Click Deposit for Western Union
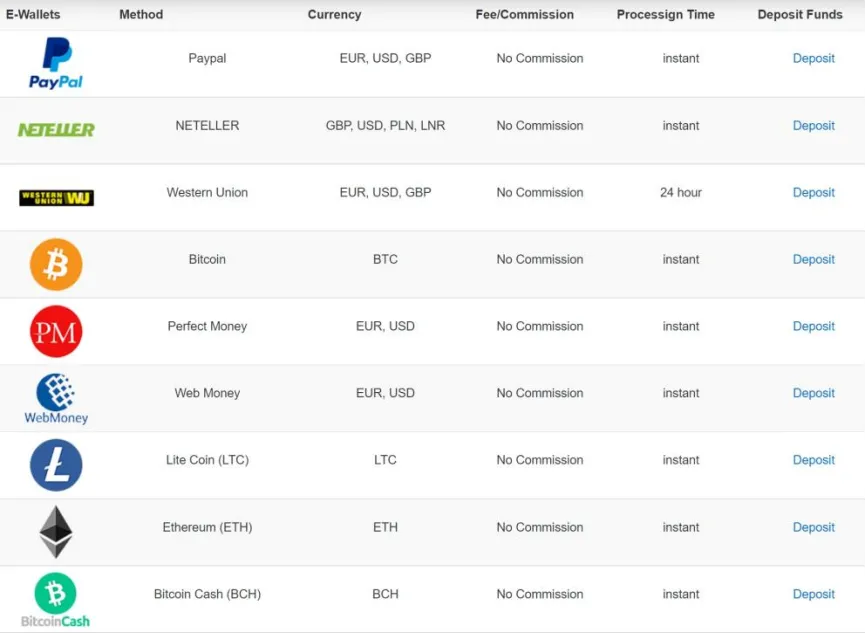Viewport: 866px width, 633px height. 814,193
